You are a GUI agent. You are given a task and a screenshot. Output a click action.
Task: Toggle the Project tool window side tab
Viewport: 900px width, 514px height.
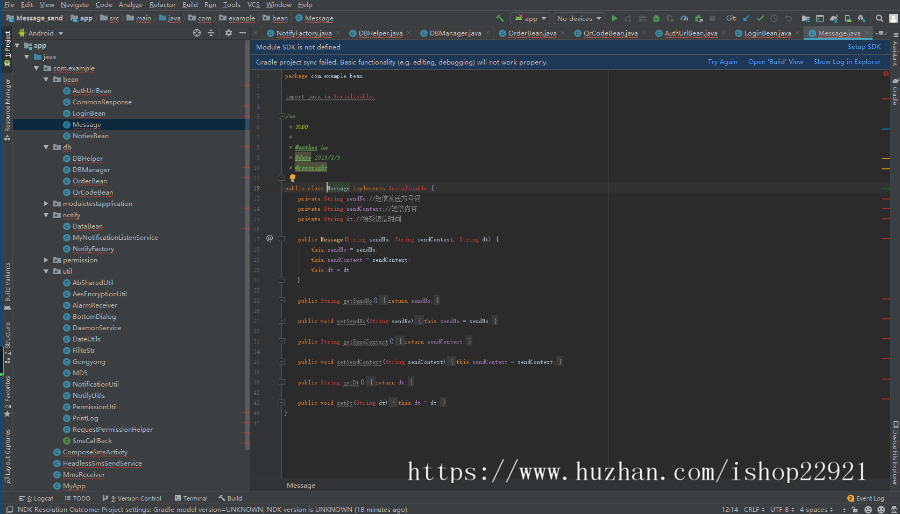(6, 42)
